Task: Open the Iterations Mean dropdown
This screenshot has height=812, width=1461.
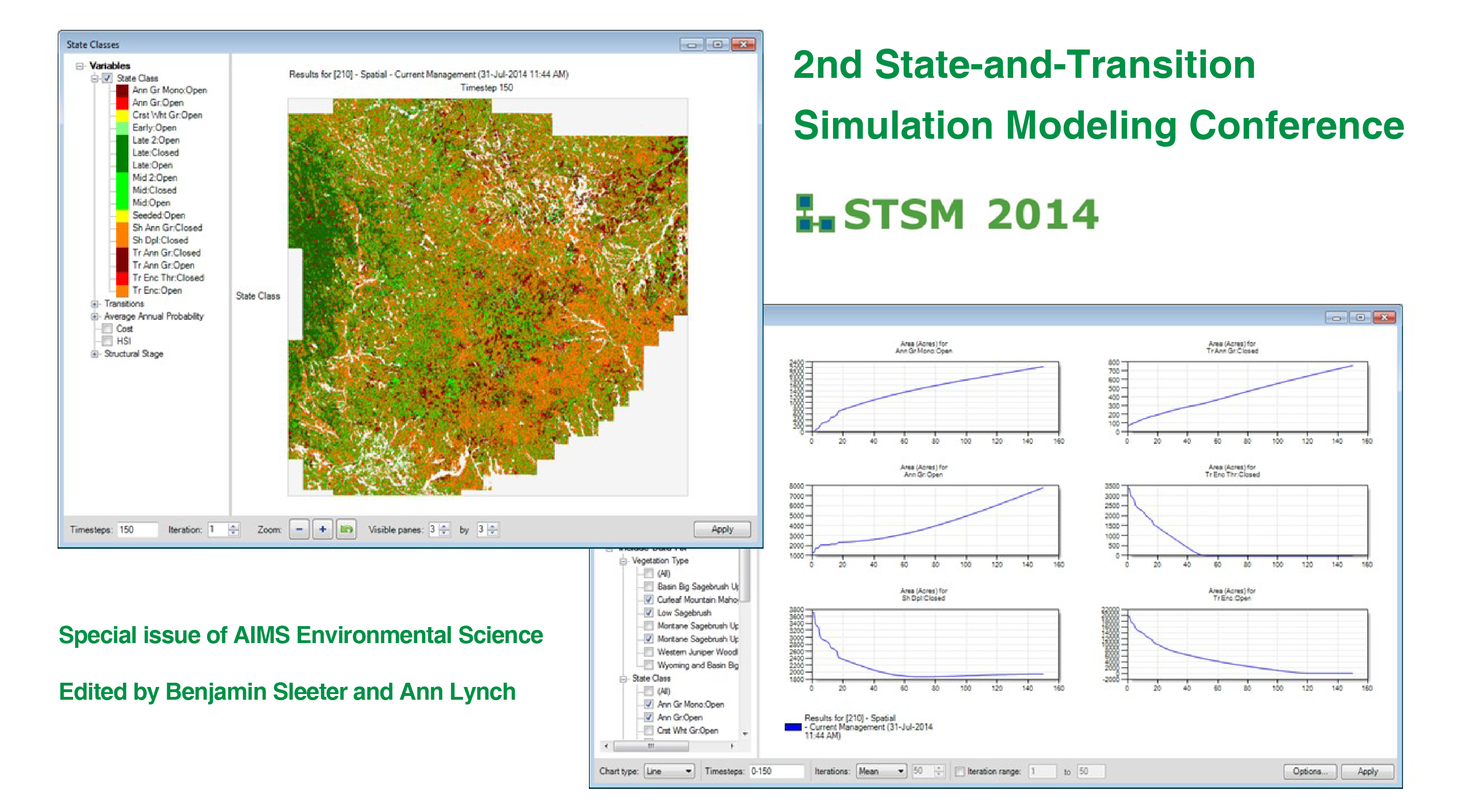Action: tap(882, 771)
